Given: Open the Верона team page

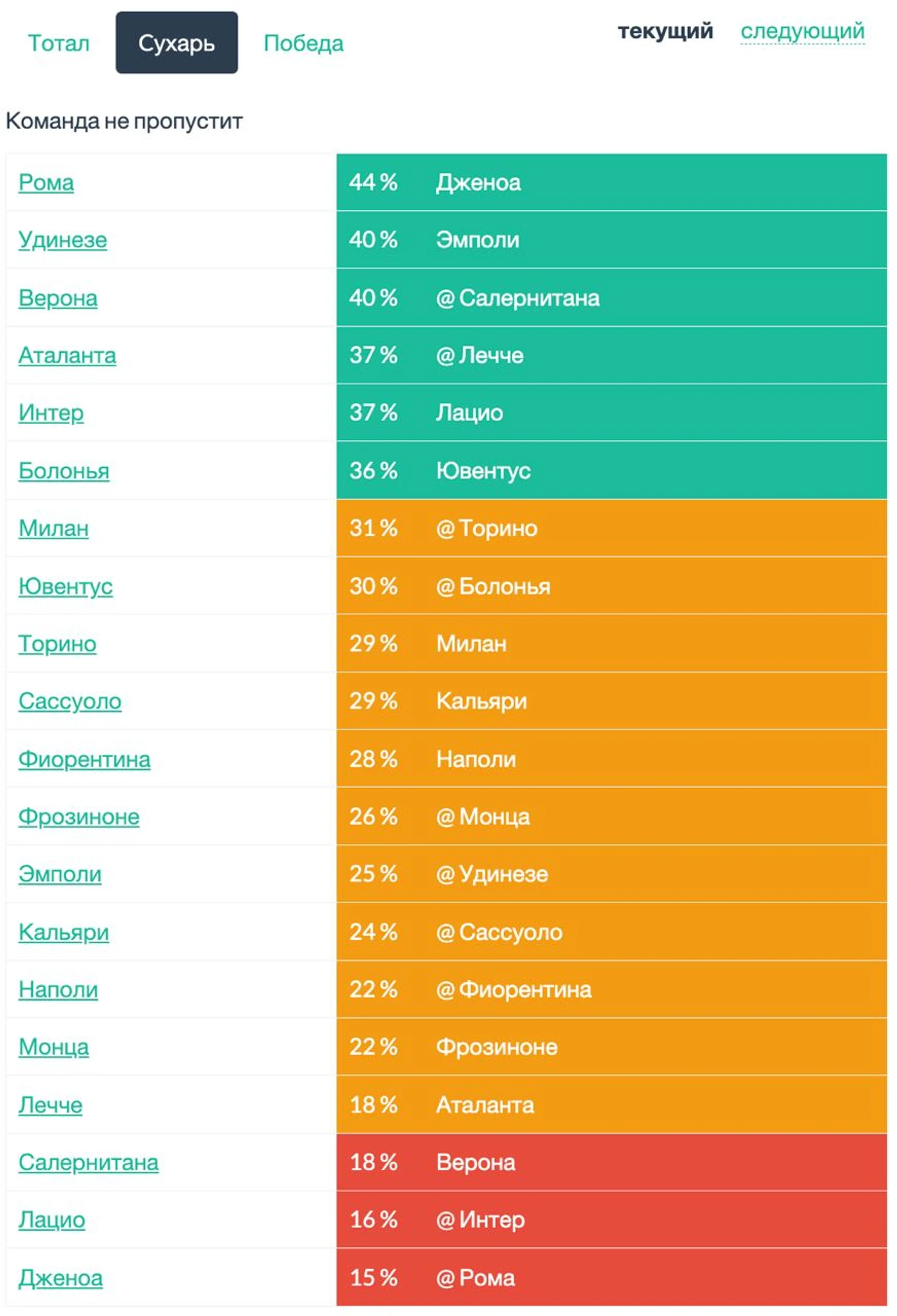Looking at the screenshot, I should (58, 298).
